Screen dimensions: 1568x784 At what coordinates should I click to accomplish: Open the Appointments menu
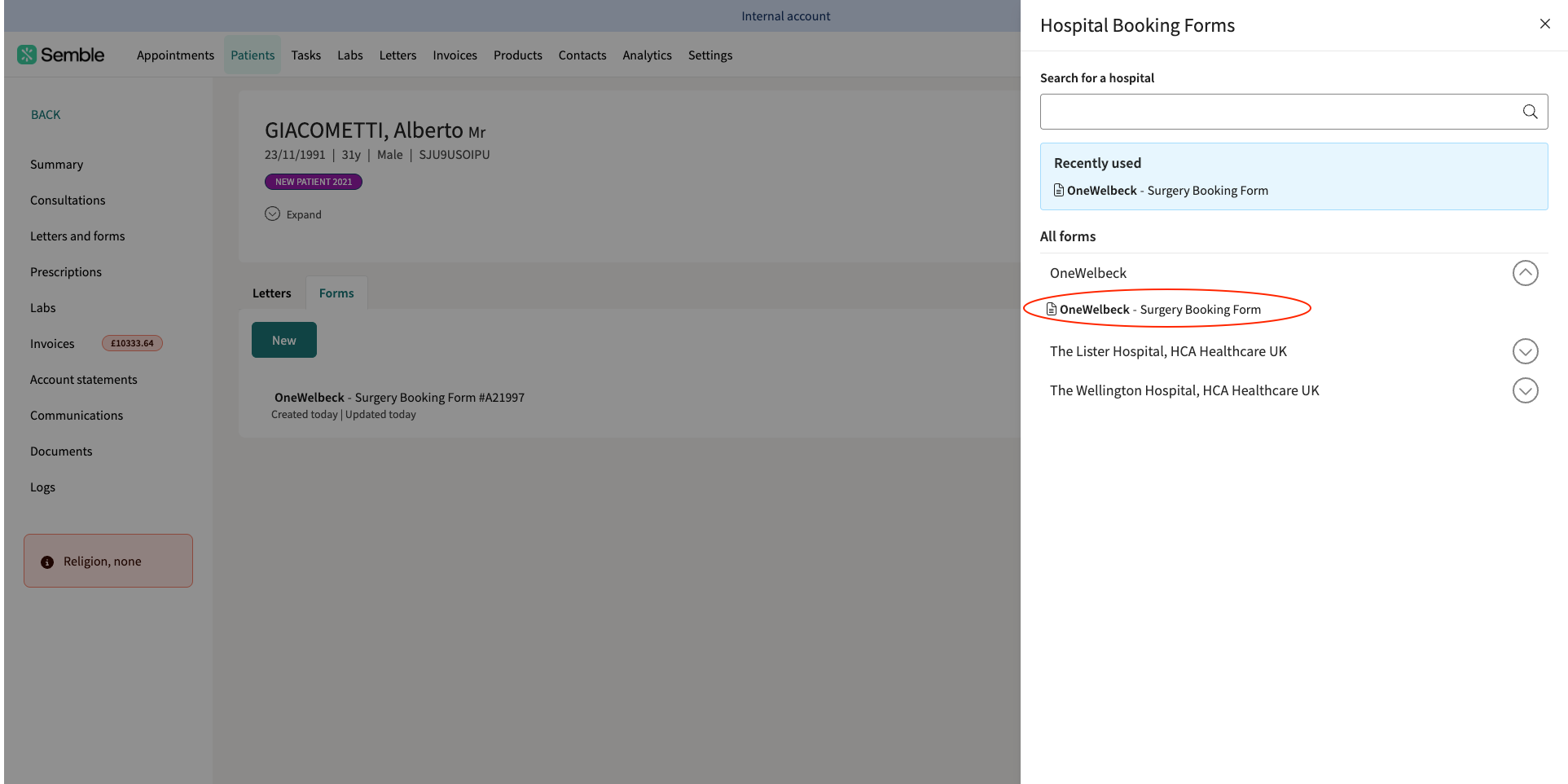tap(175, 55)
